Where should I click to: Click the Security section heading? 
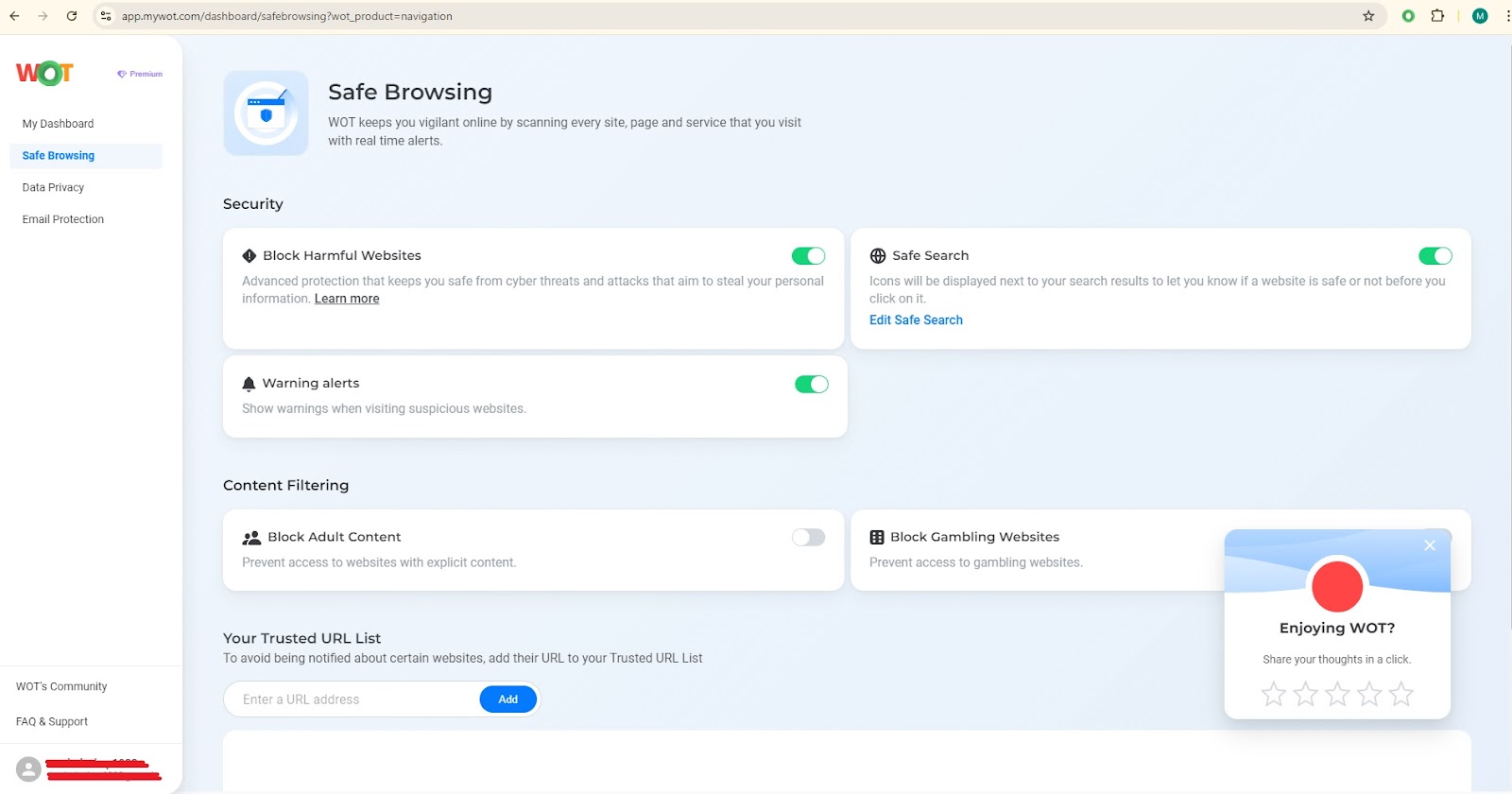click(253, 204)
